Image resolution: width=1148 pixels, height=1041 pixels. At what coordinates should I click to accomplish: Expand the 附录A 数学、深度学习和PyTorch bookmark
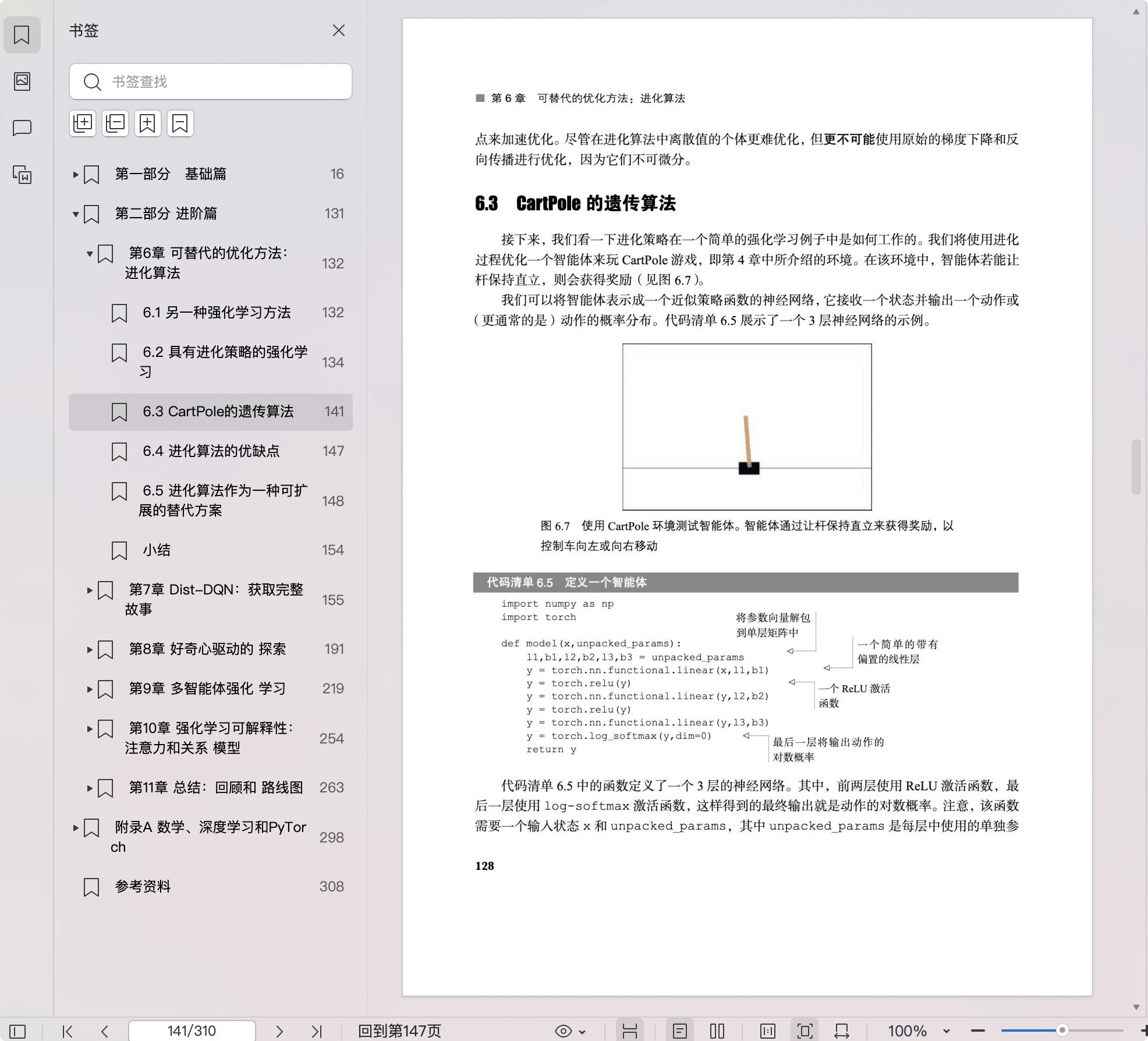[x=76, y=827]
